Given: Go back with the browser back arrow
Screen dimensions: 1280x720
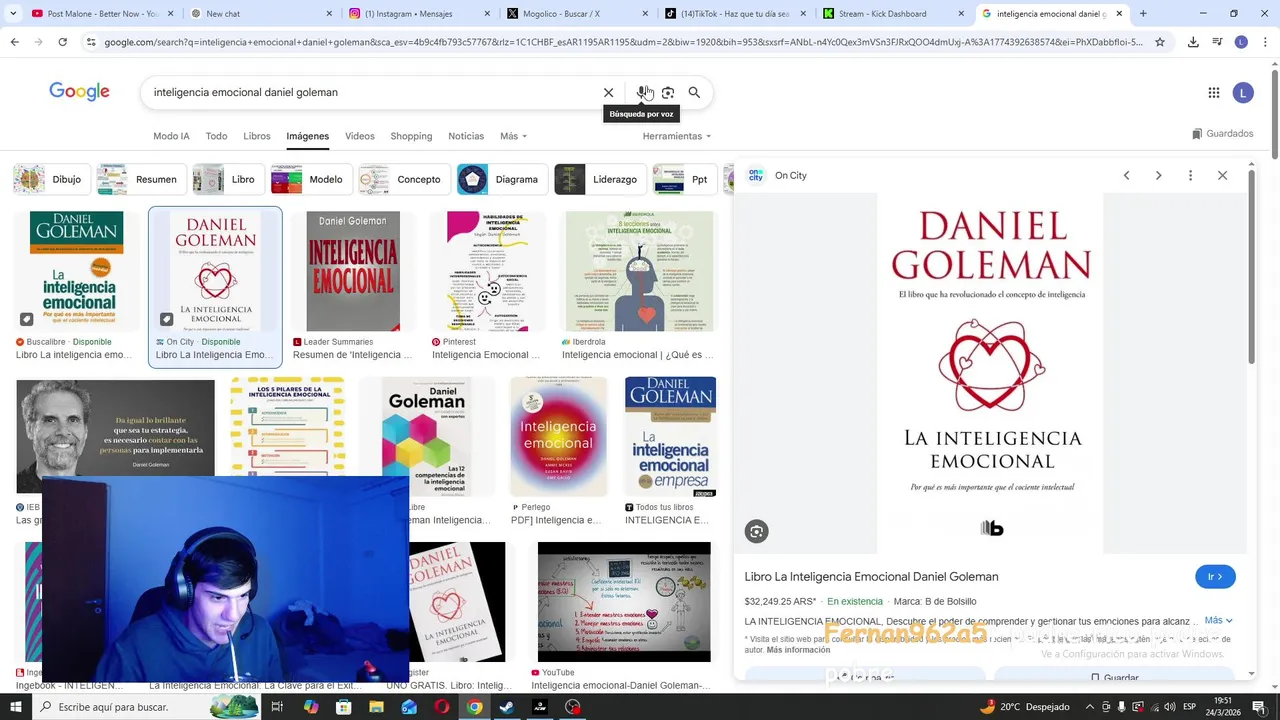Looking at the screenshot, I should point(14,42).
